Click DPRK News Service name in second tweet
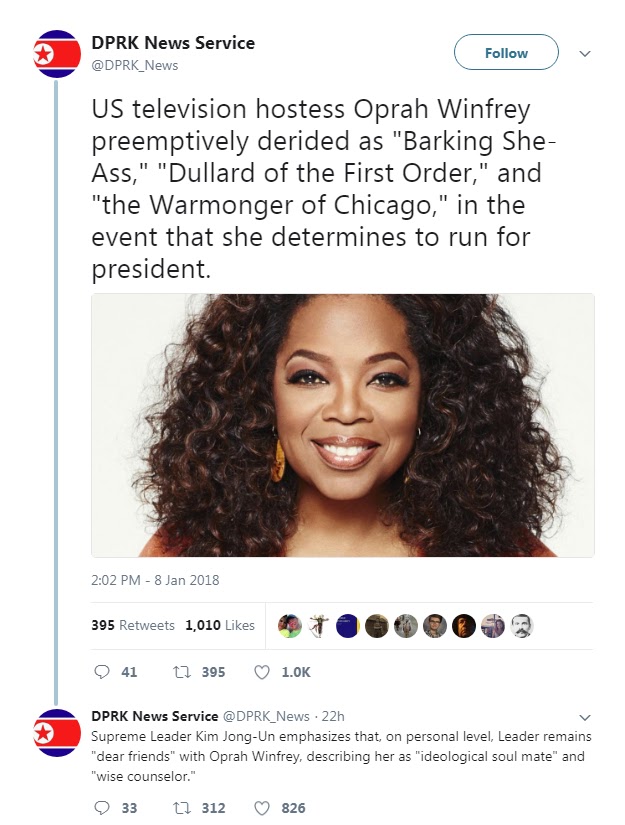Image resolution: width=625 pixels, height=825 pixels. (154, 716)
